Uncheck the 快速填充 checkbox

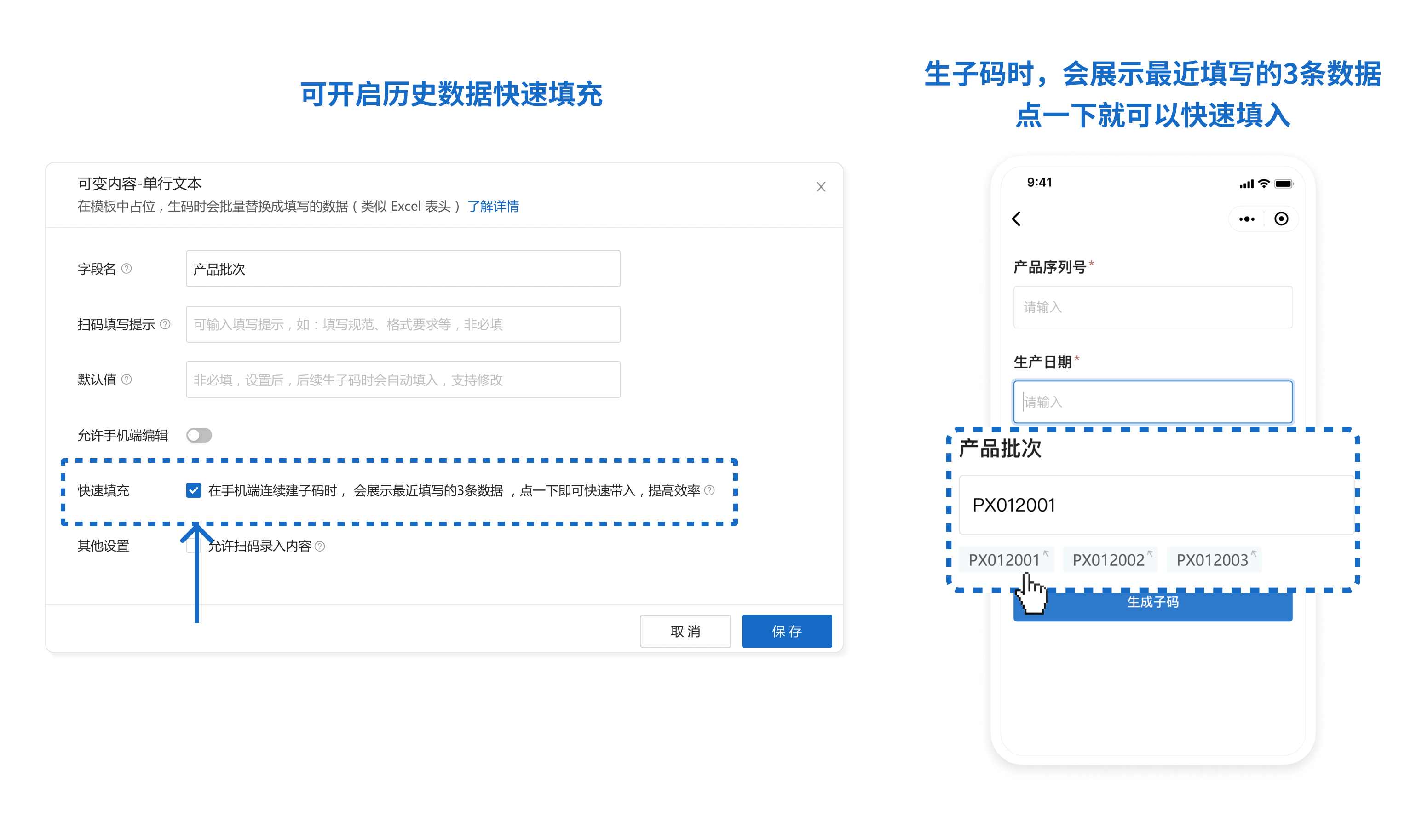tap(194, 490)
